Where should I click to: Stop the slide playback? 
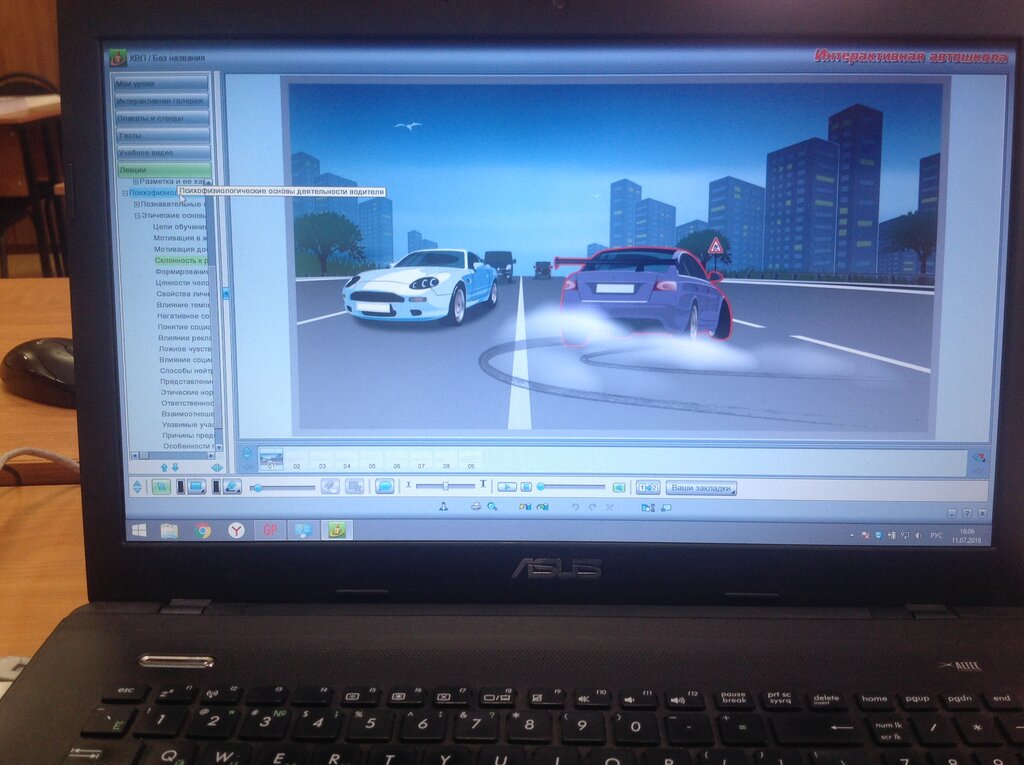(526, 487)
